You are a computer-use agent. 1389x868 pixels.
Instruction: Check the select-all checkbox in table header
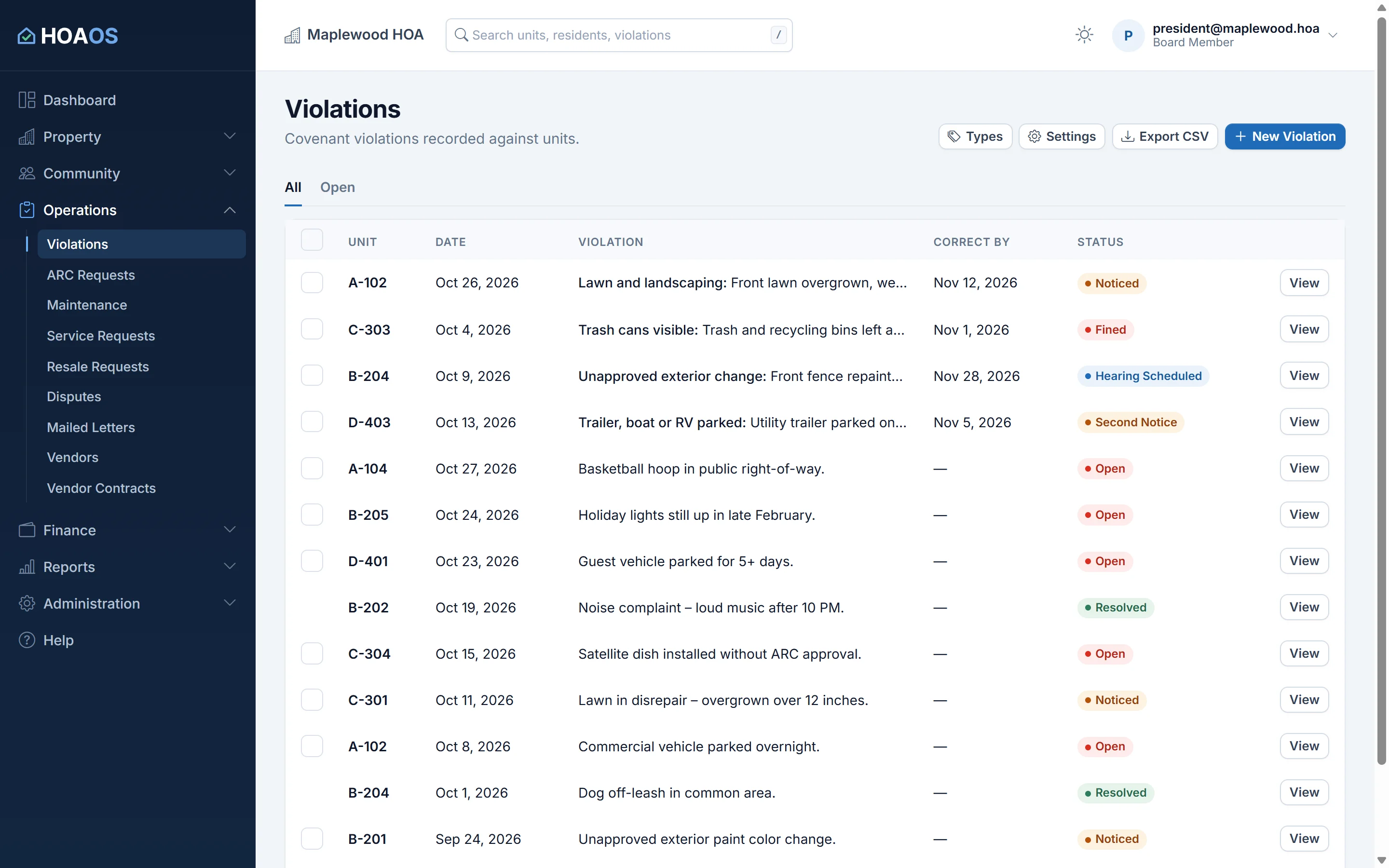(x=312, y=240)
